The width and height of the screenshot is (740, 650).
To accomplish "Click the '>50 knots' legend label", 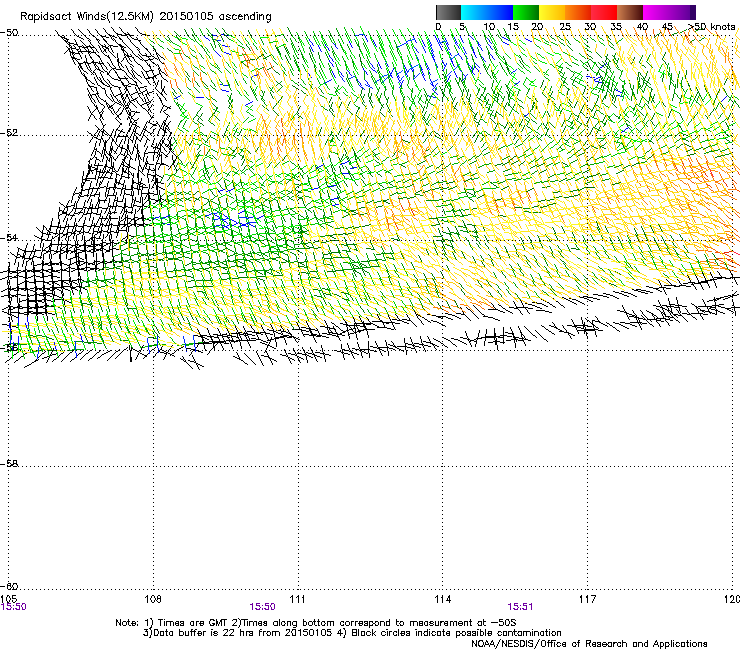I will 711,26.
